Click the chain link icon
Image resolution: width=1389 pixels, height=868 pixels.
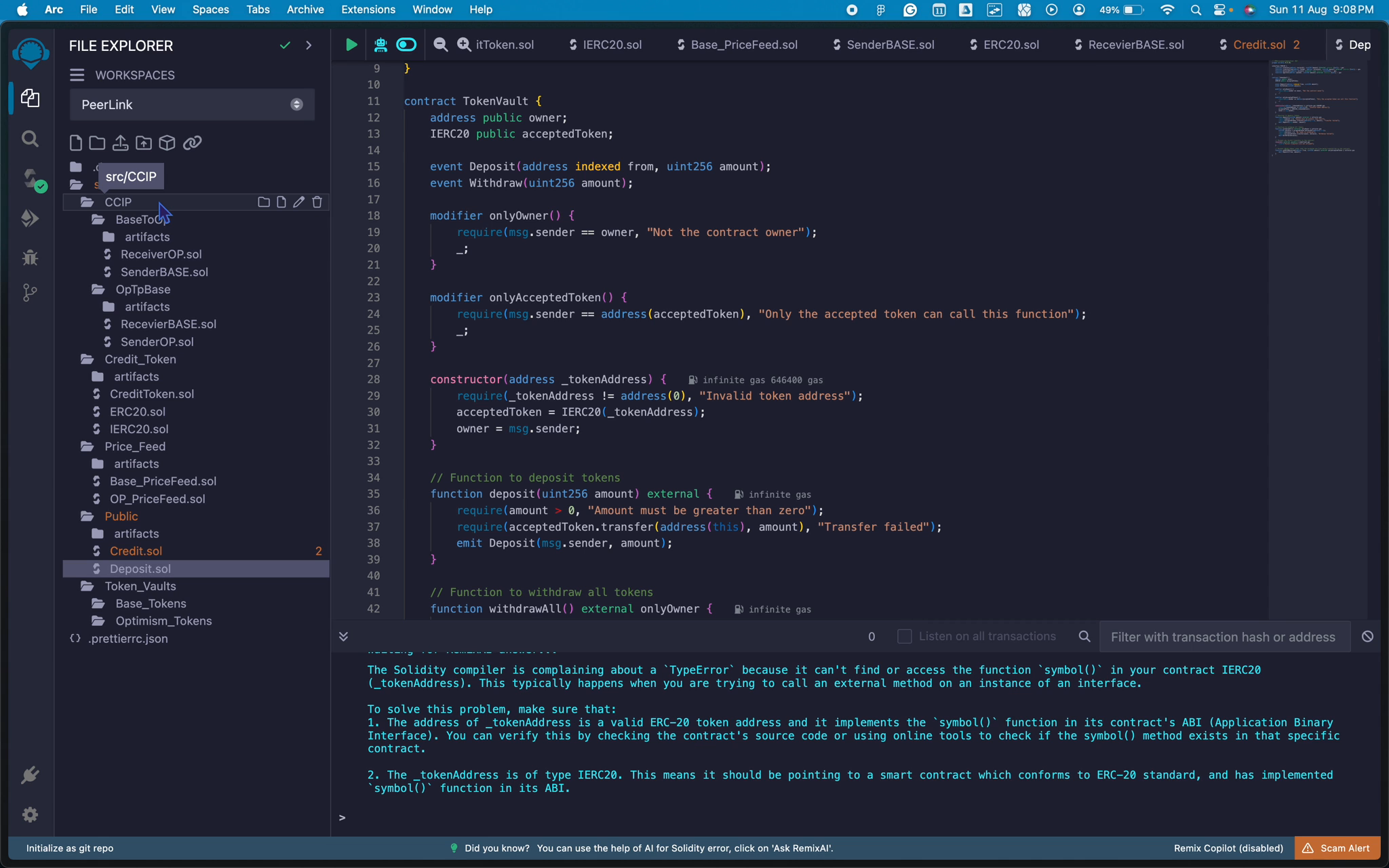click(x=192, y=142)
